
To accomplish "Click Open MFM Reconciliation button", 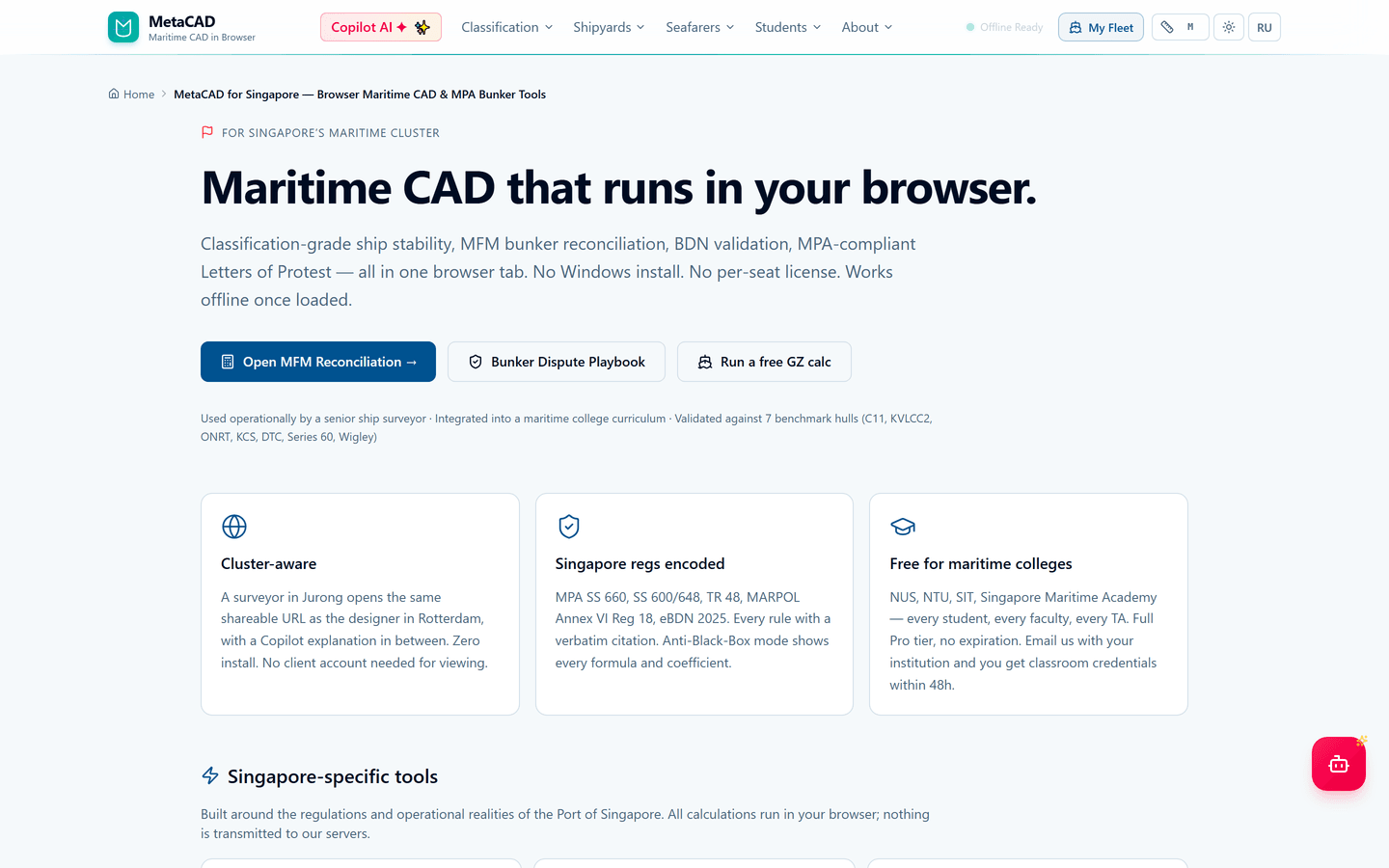I will tap(318, 362).
